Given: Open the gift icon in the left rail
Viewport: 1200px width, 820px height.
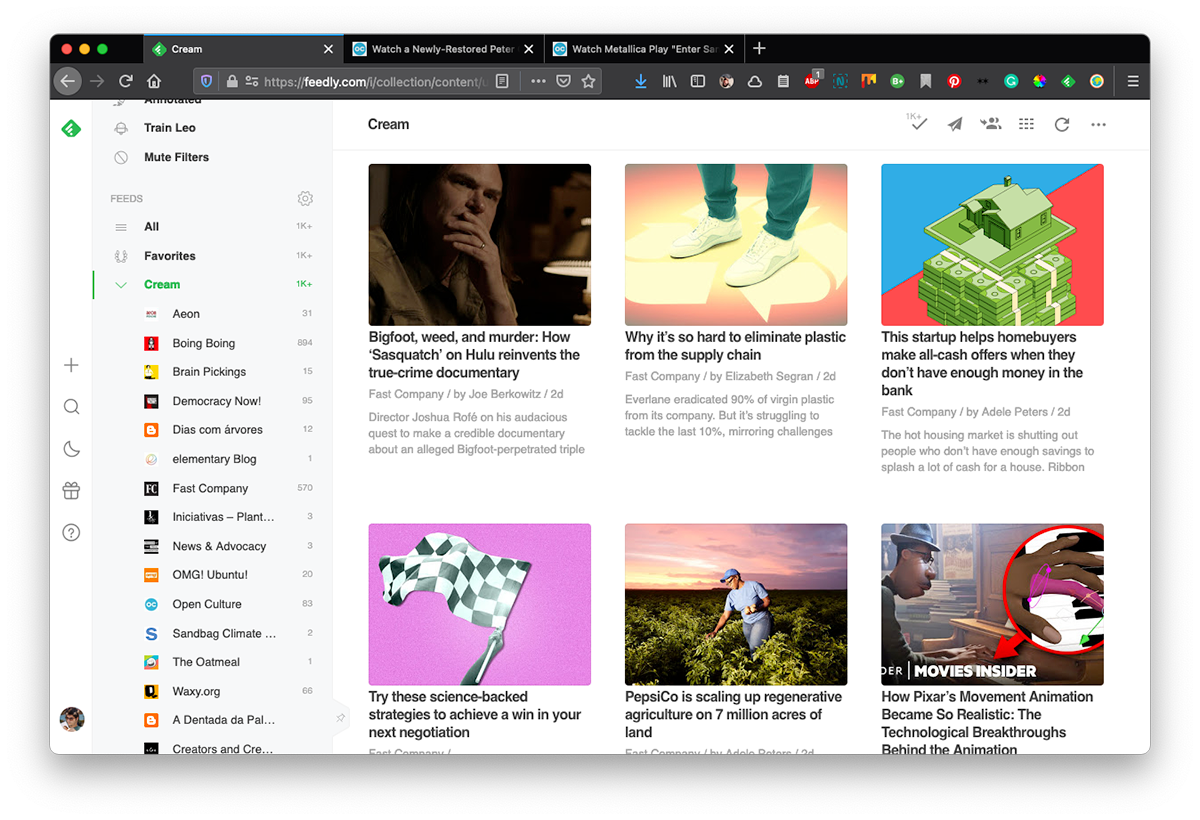Looking at the screenshot, I should coord(71,491).
